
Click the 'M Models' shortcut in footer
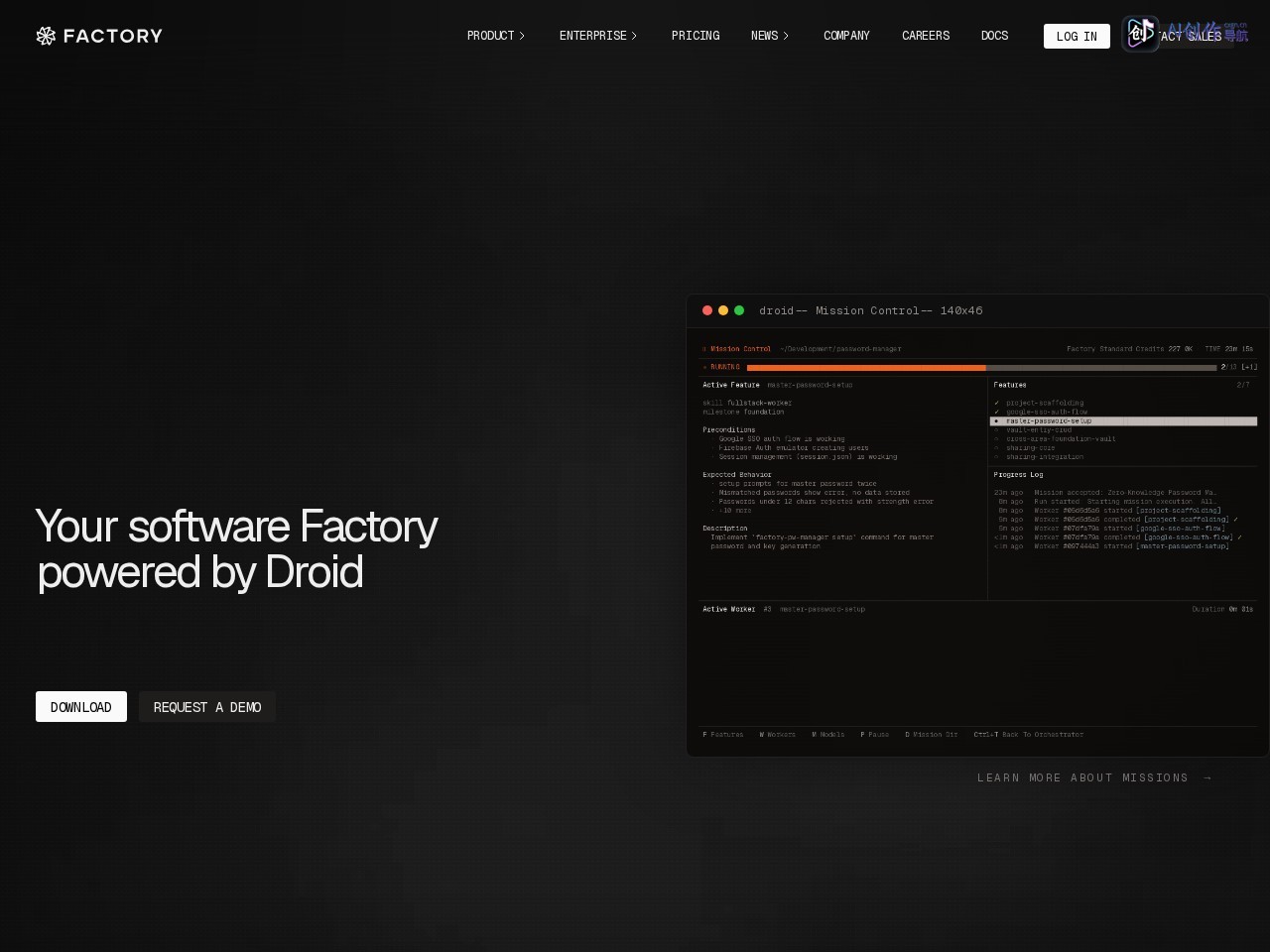(828, 735)
